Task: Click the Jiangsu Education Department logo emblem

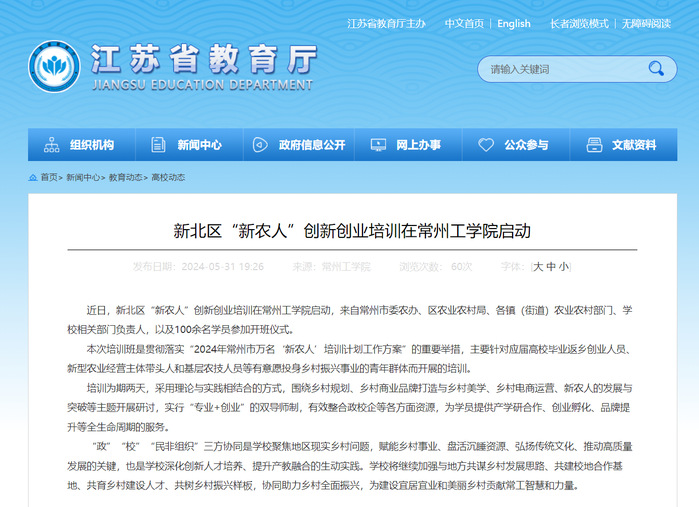Action: [x=54, y=68]
